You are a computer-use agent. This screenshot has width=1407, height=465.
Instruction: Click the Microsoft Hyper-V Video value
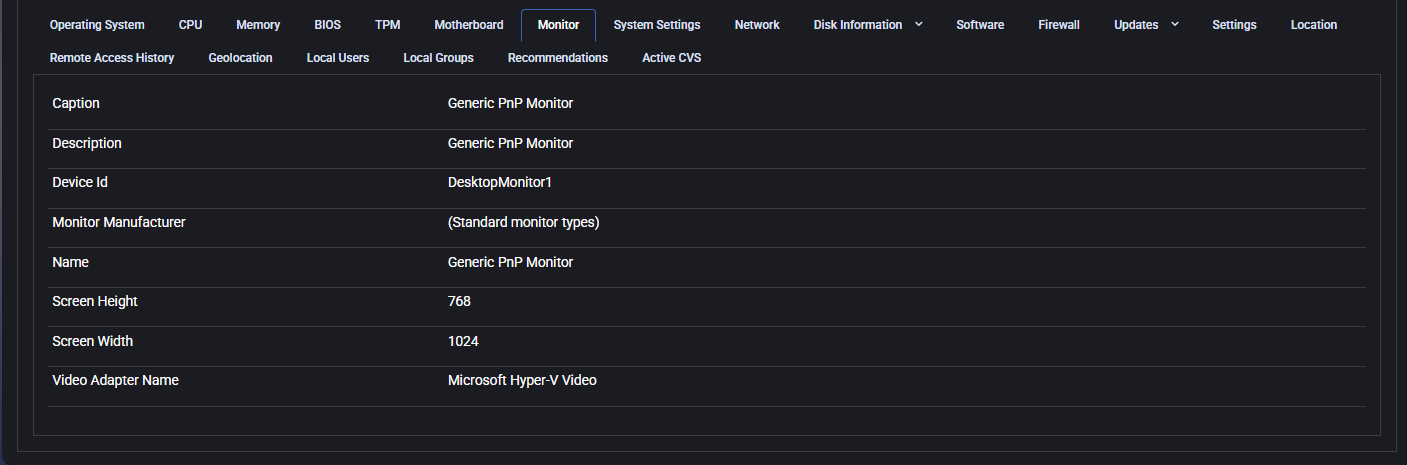[522, 380]
